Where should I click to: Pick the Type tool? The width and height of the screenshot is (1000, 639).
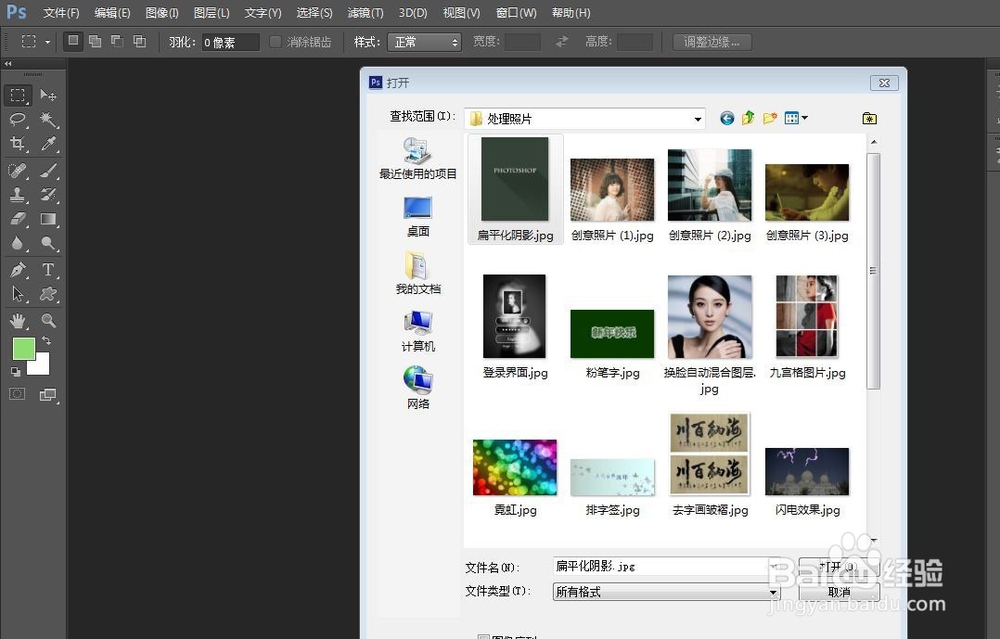[49, 270]
